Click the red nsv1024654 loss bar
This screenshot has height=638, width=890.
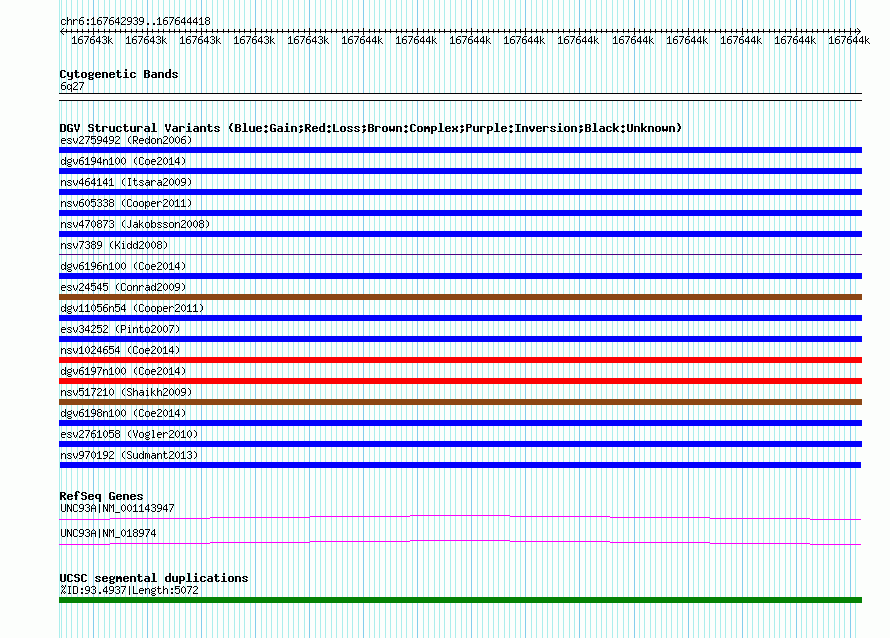[460, 360]
